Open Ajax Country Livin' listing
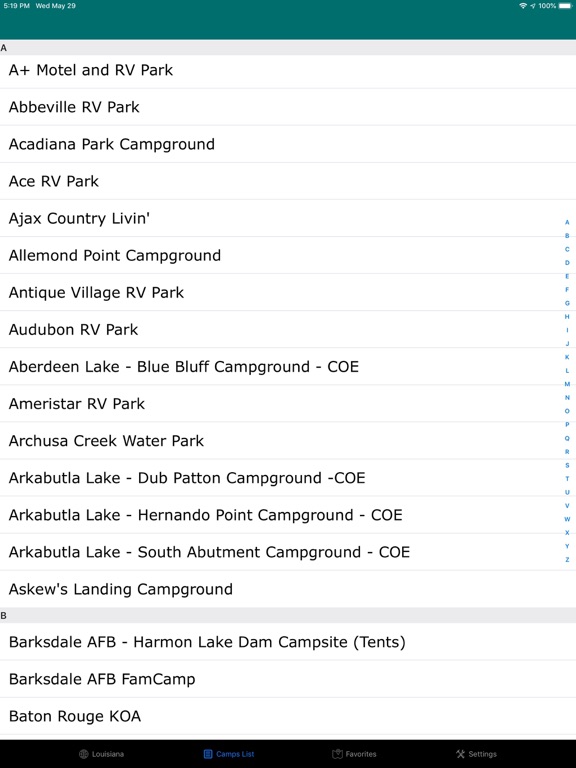 288,218
